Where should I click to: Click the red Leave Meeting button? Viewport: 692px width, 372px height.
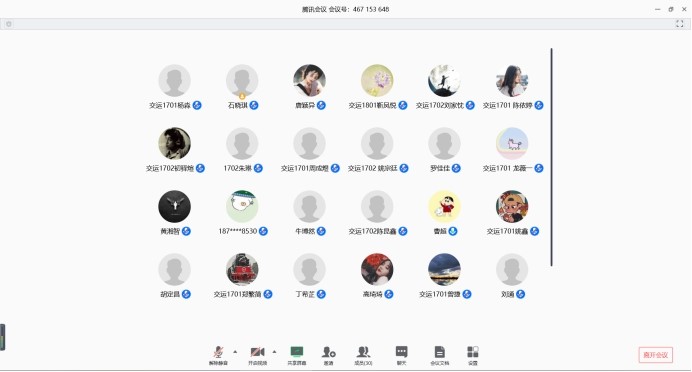(x=655, y=355)
